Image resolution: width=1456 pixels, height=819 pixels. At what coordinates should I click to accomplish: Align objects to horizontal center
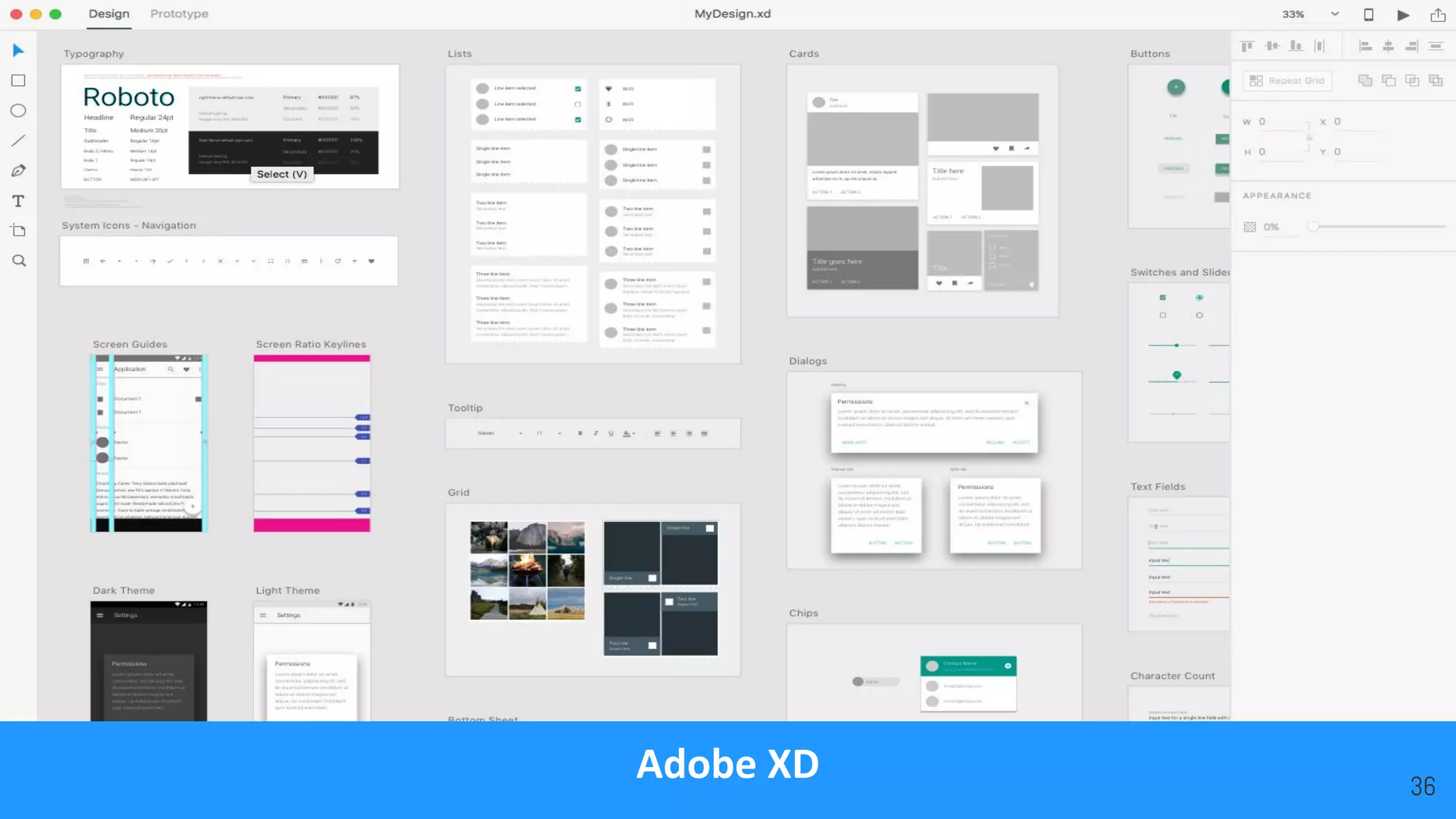[x=1388, y=46]
